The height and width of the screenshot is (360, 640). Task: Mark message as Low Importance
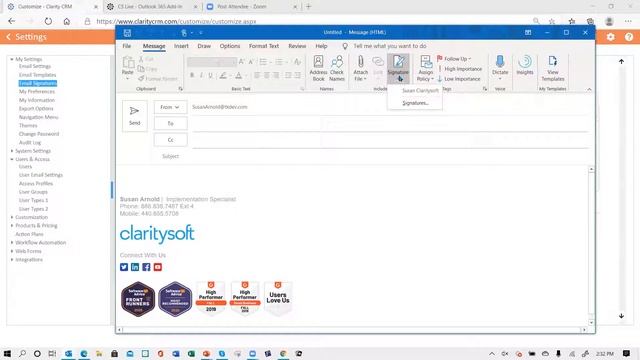459,79
